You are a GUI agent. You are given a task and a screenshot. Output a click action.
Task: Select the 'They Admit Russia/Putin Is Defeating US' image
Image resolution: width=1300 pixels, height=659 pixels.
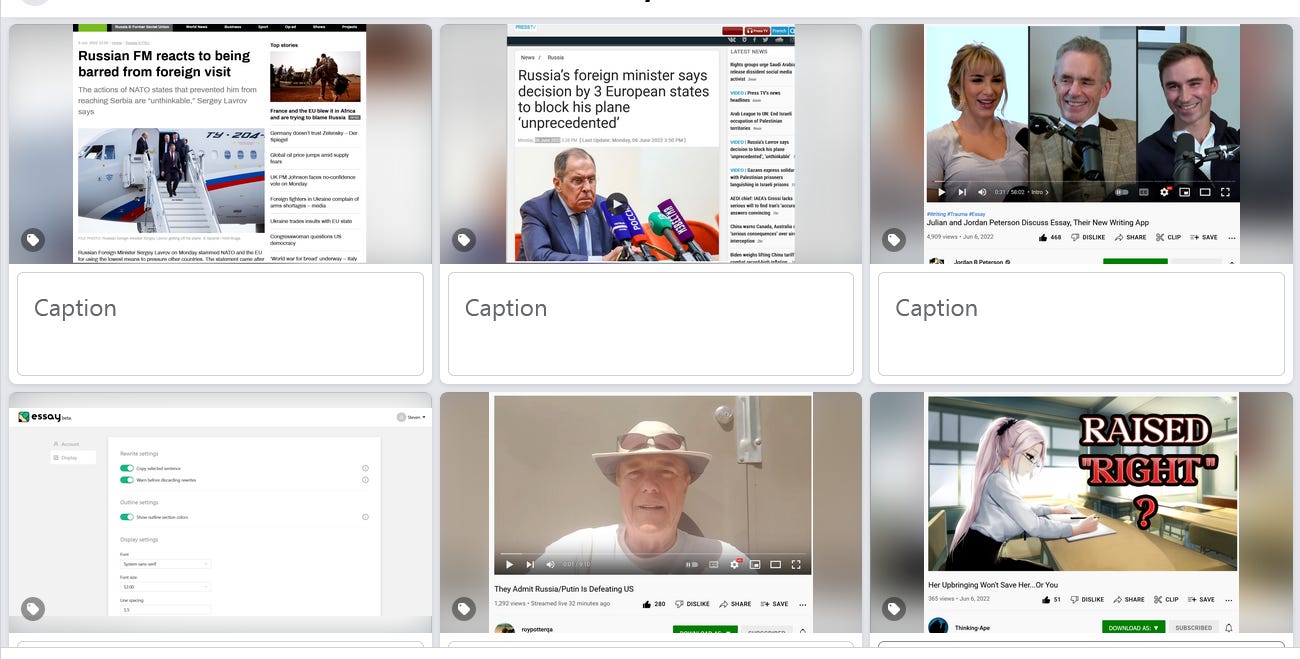coord(650,512)
